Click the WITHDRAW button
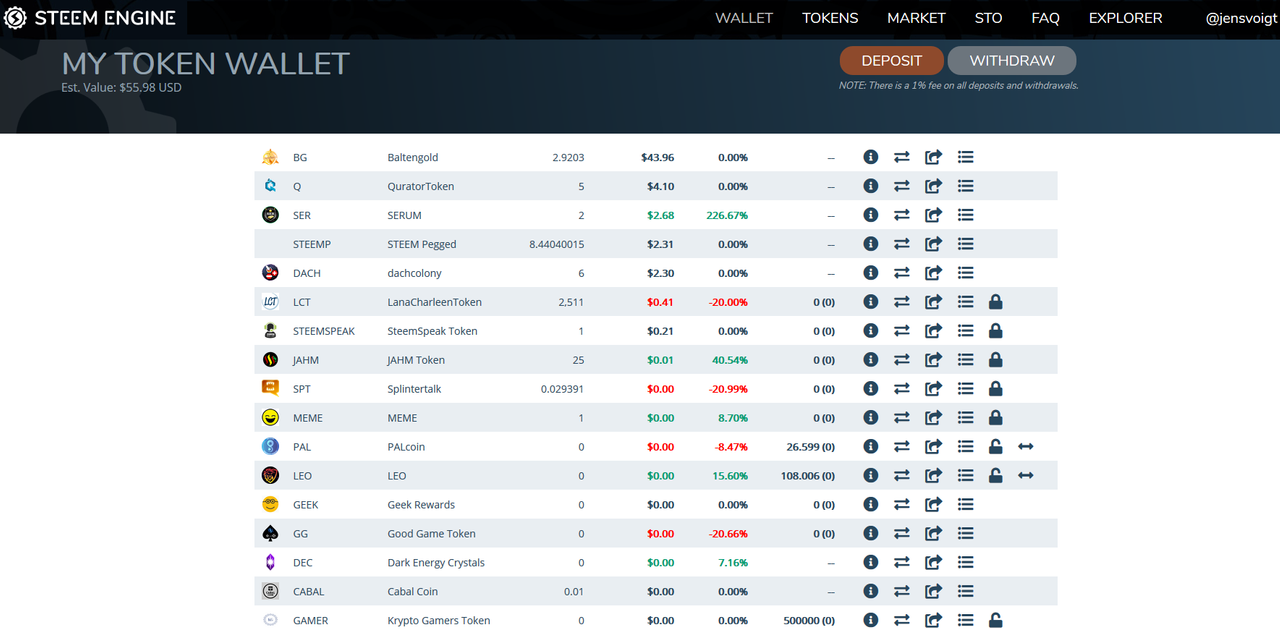Viewport: 1280px width, 633px height. click(x=1012, y=61)
